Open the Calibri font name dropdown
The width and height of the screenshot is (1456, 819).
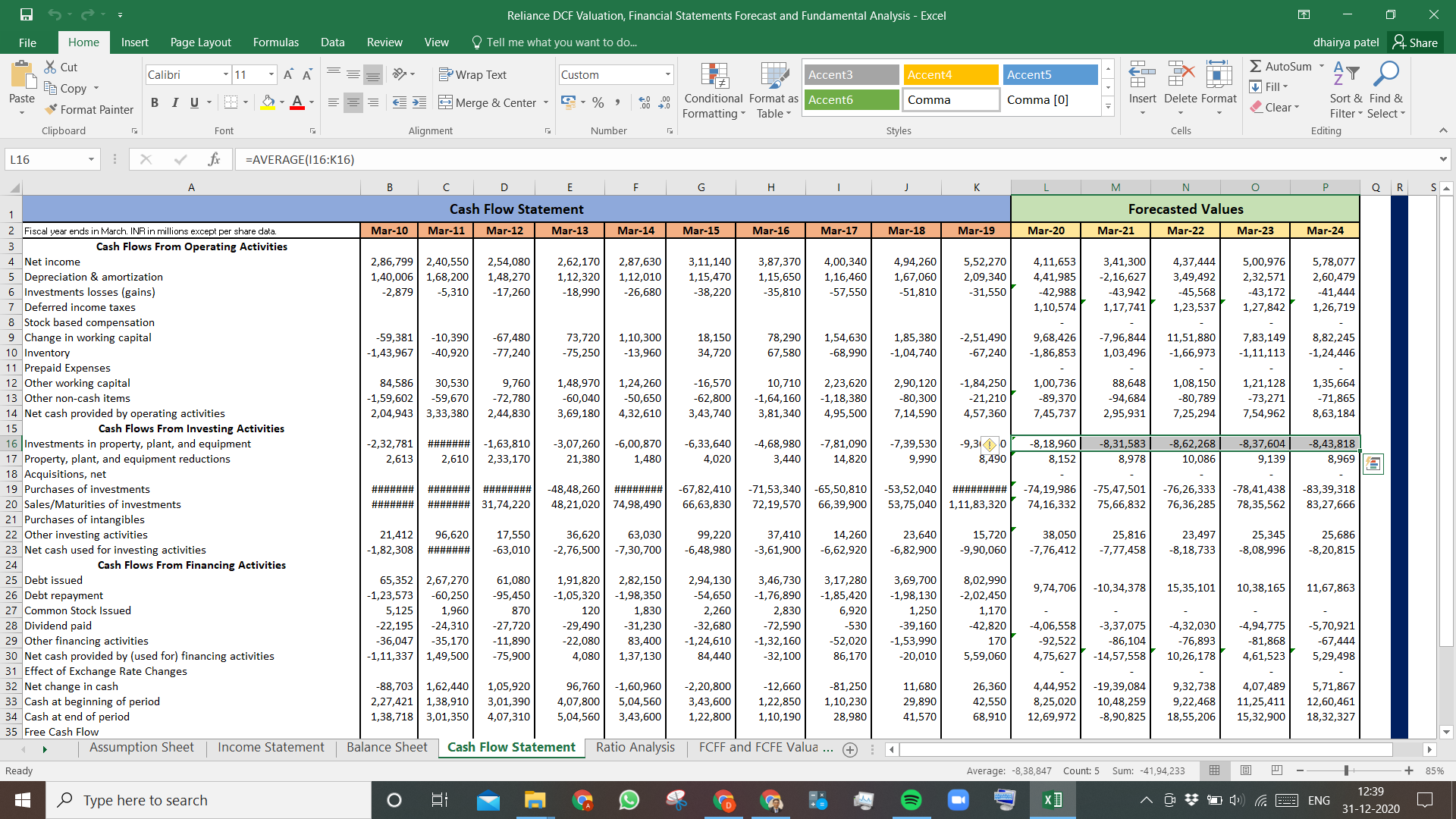click(225, 74)
